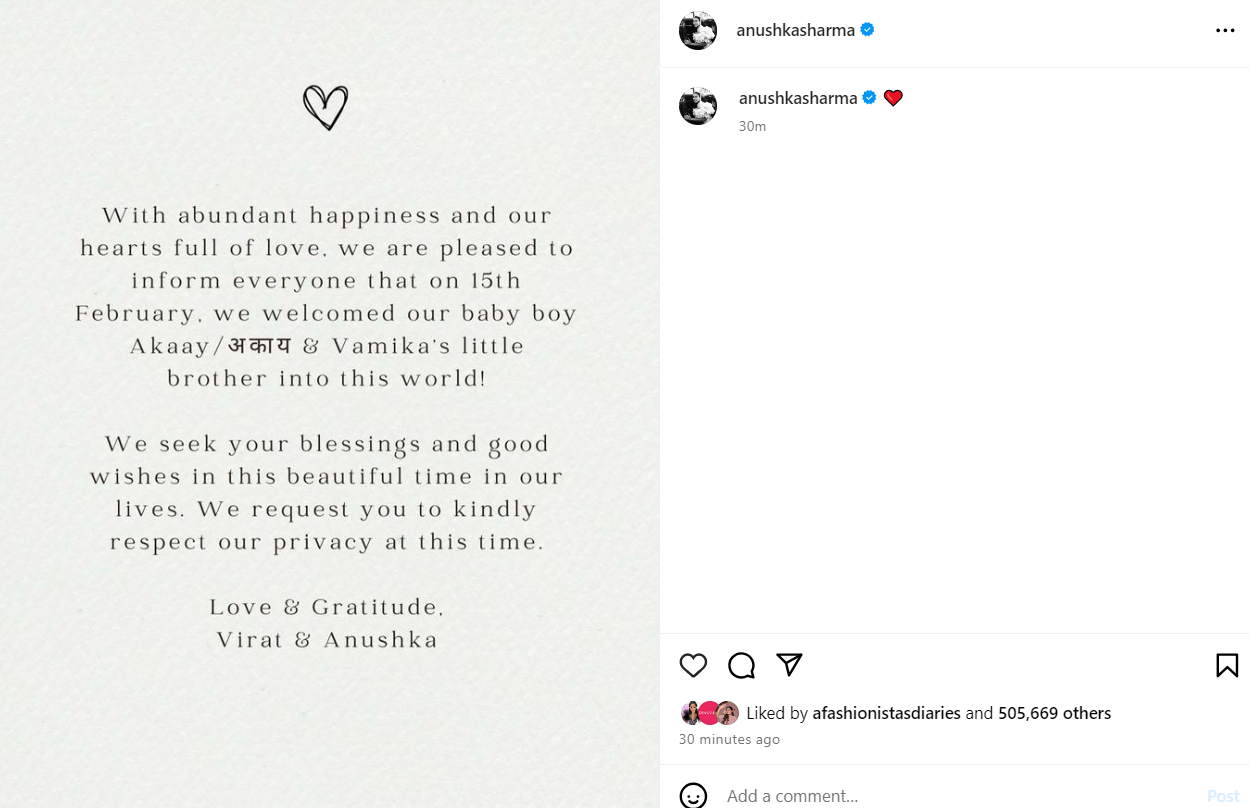
Task: View the list of 505,669 others likes
Action: coord(1054,713)
